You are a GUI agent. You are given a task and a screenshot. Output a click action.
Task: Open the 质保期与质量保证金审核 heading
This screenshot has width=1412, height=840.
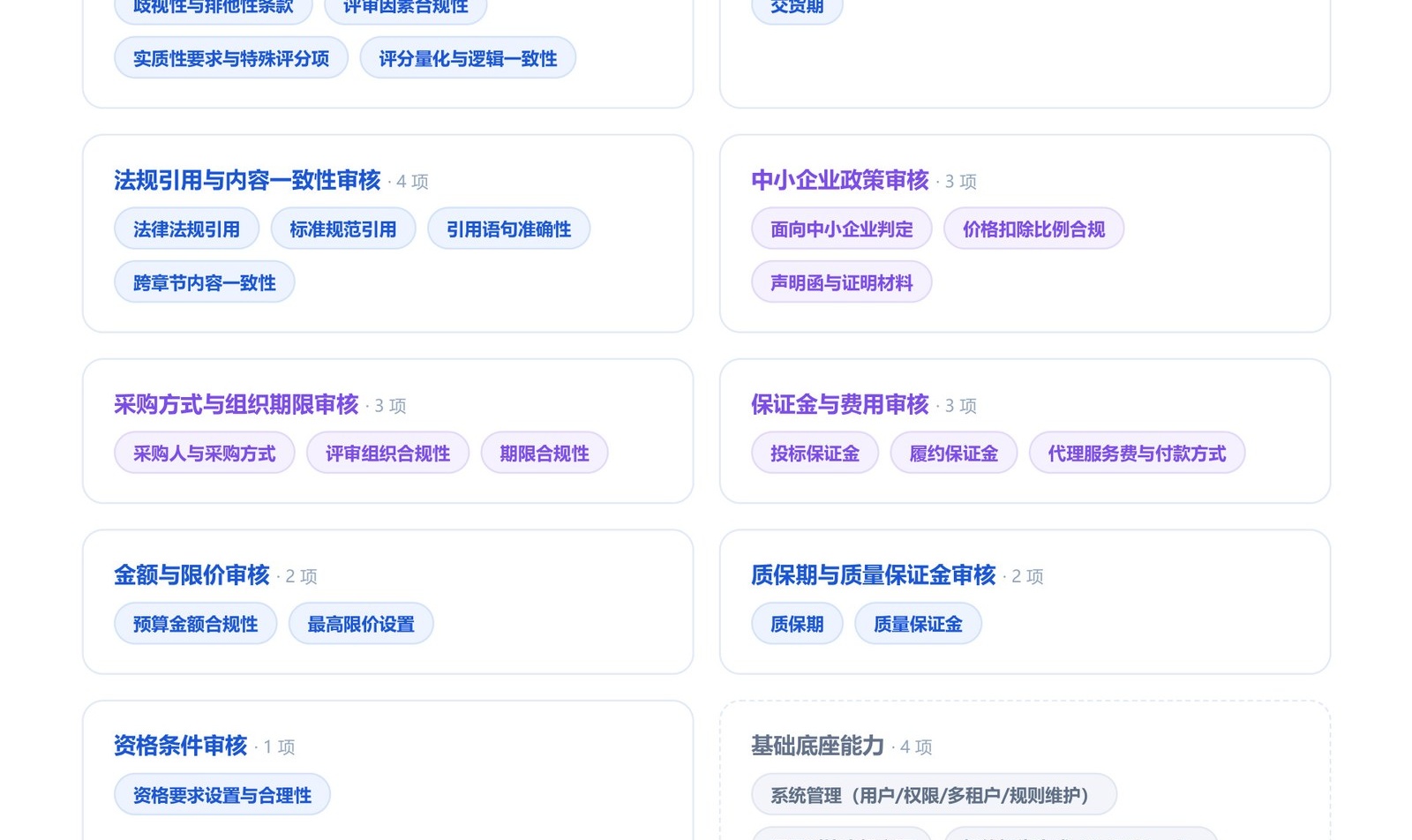coord(874,575)
